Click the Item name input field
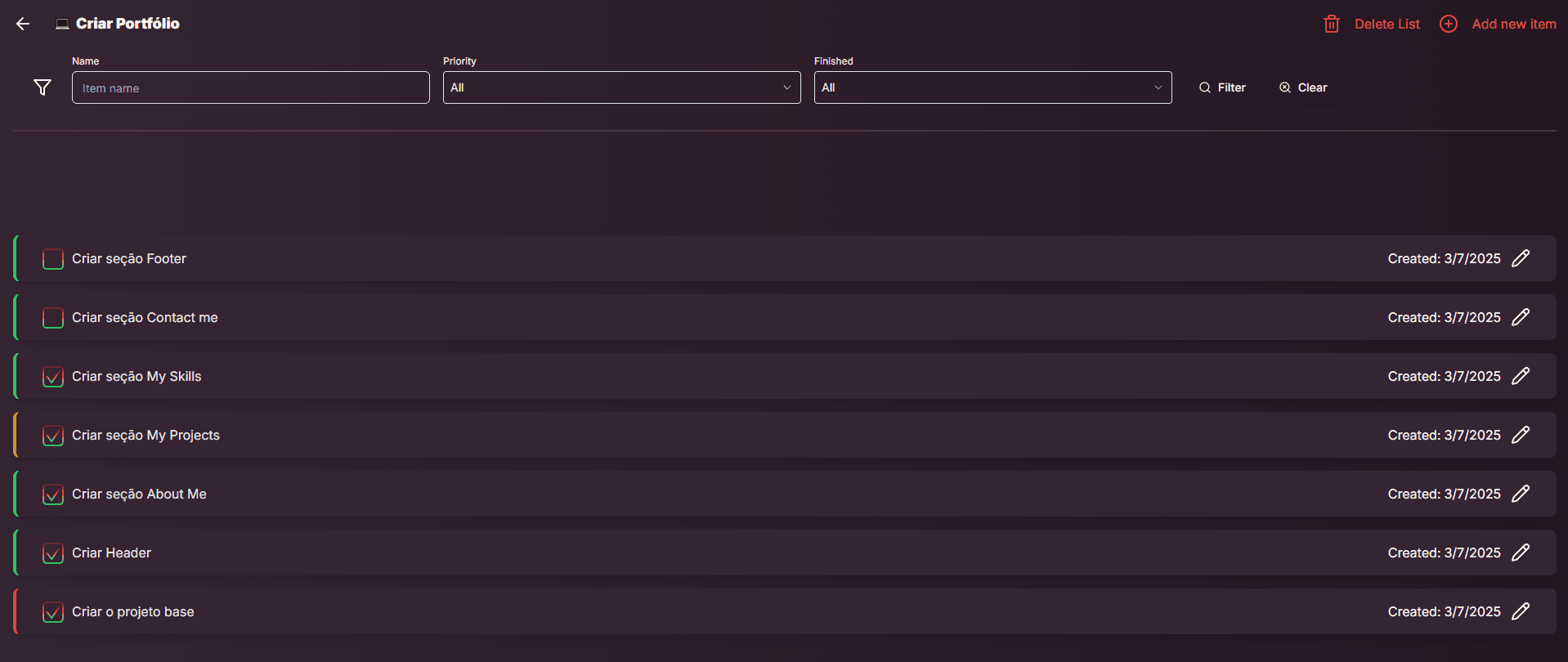 point(251,87)
